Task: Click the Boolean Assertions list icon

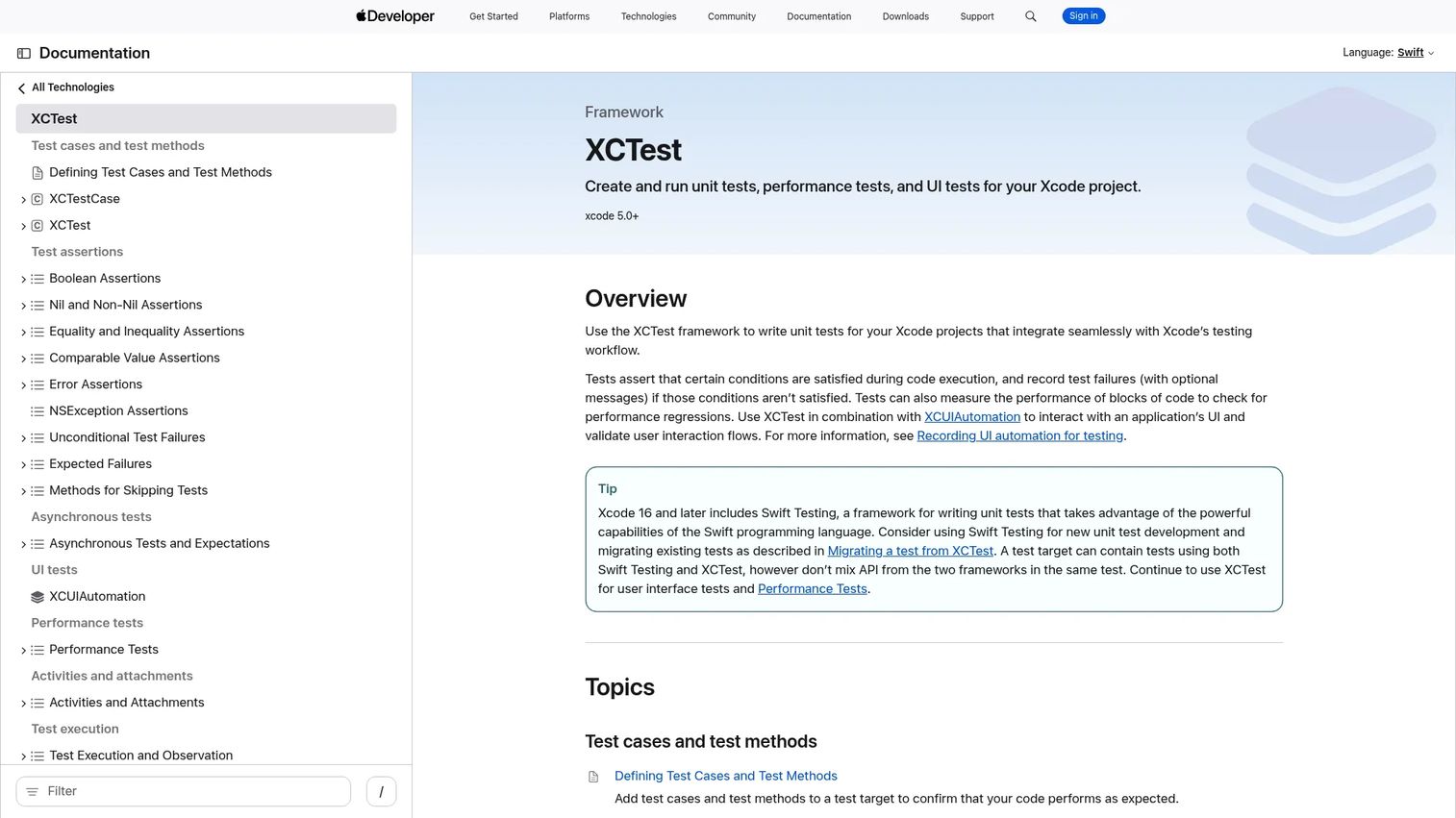Action: [x=38, y=279]
